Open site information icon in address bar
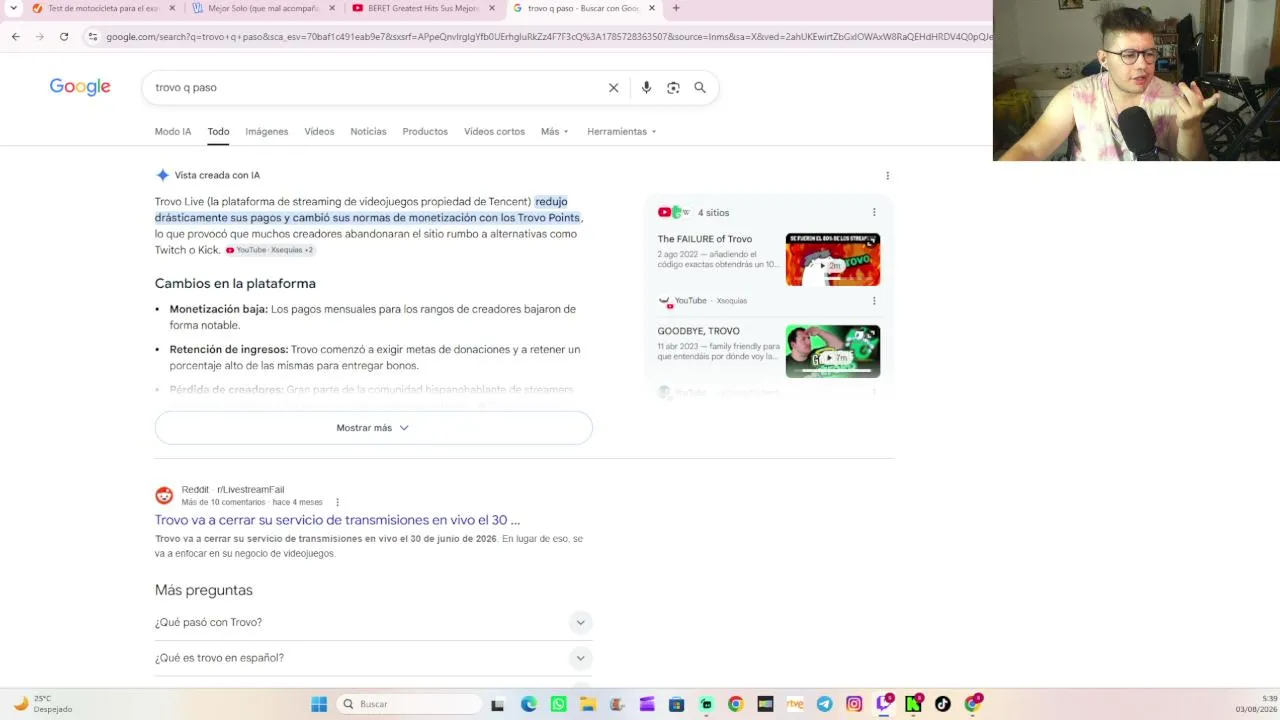Image resolution: width=1280 pixels, height=720 pixels. 93,37
